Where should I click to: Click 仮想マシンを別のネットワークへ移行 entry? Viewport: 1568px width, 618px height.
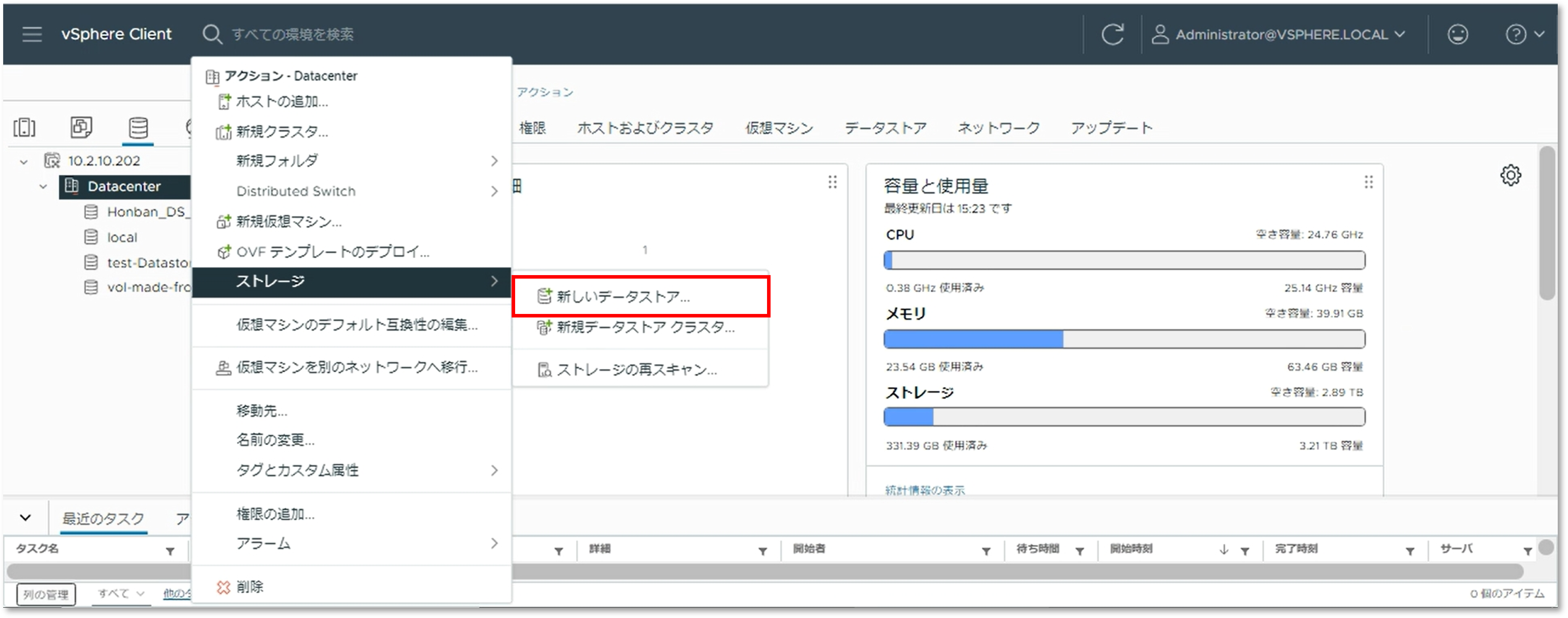[x=351, y=367]
